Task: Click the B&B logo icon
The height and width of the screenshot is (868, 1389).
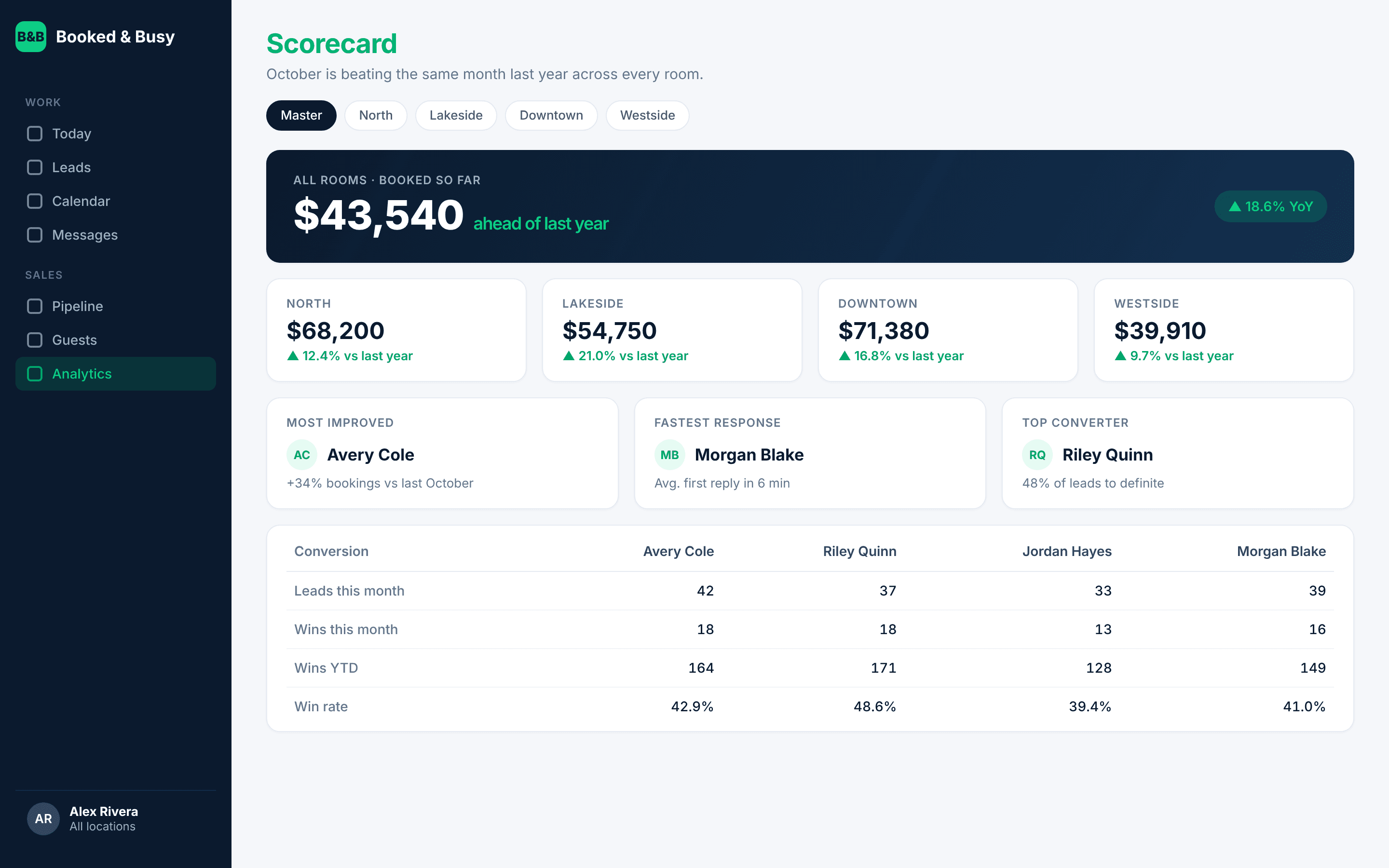Action: pyautogui.click(x=30, y=37)
